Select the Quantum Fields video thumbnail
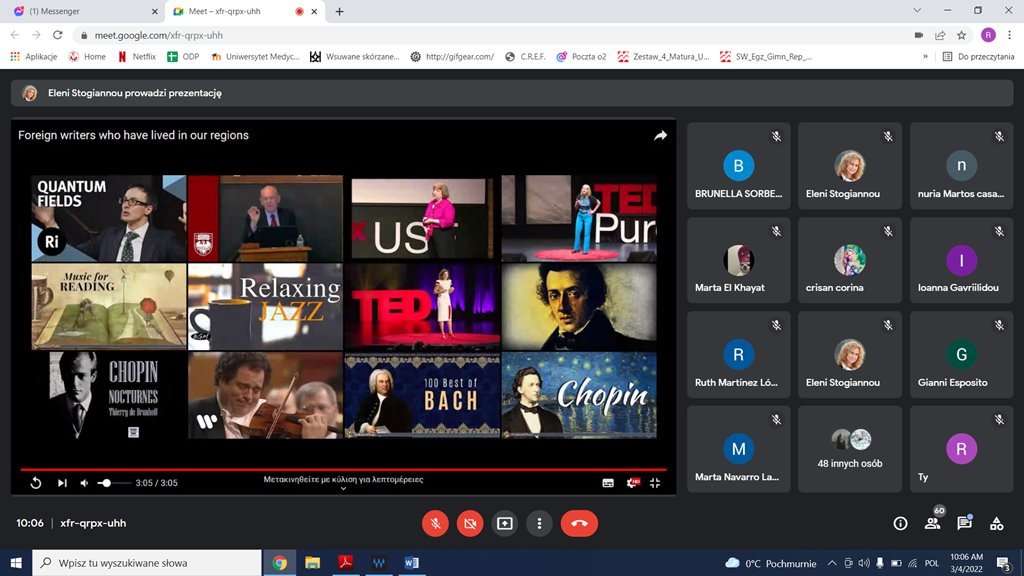1024x576 pixels. [108, 218]
